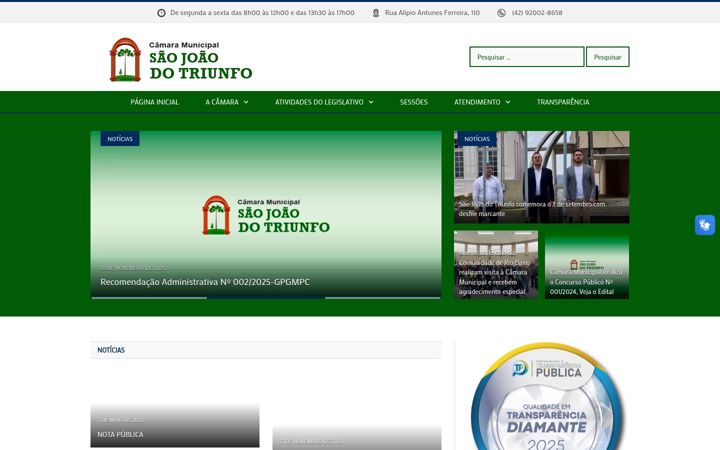Click the São João do Triunfo header title
720x450 pixels.
coord(201,65)
